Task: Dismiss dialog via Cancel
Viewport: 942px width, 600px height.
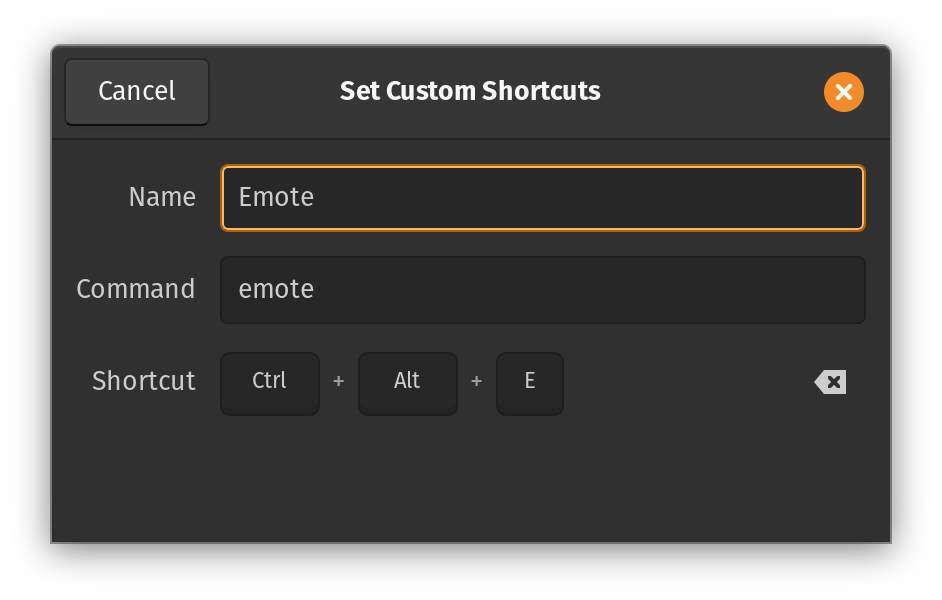Action: pos(136,91)
